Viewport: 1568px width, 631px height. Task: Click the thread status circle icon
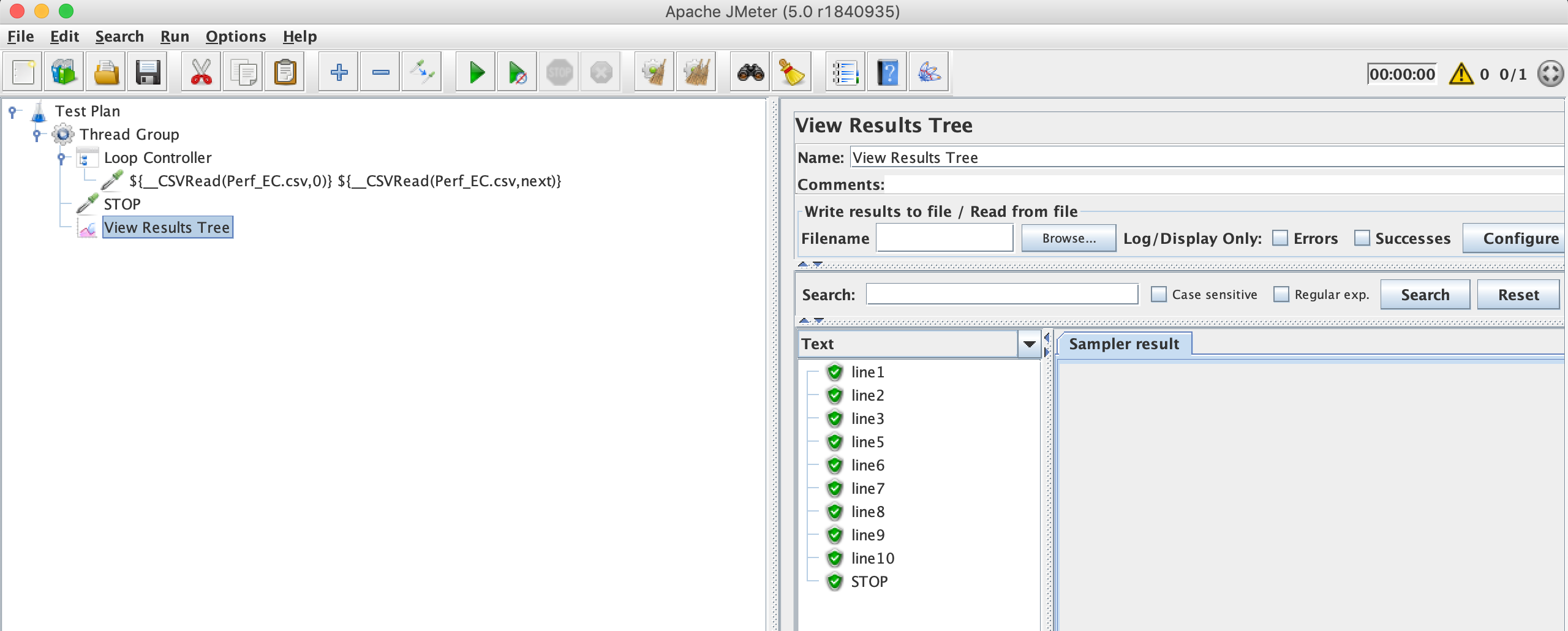coord(1551,74)
